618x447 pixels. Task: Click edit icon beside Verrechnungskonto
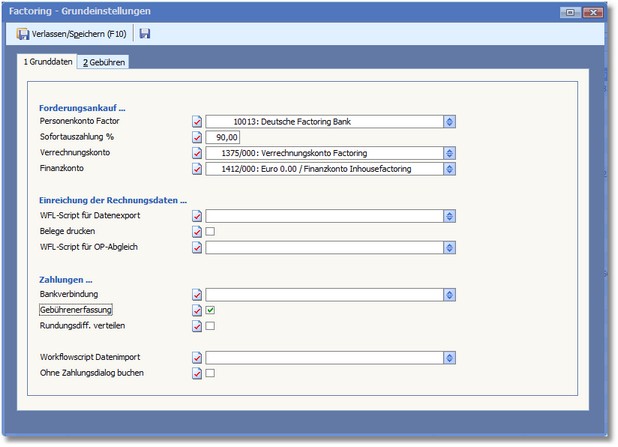click(x=197, y=153)
